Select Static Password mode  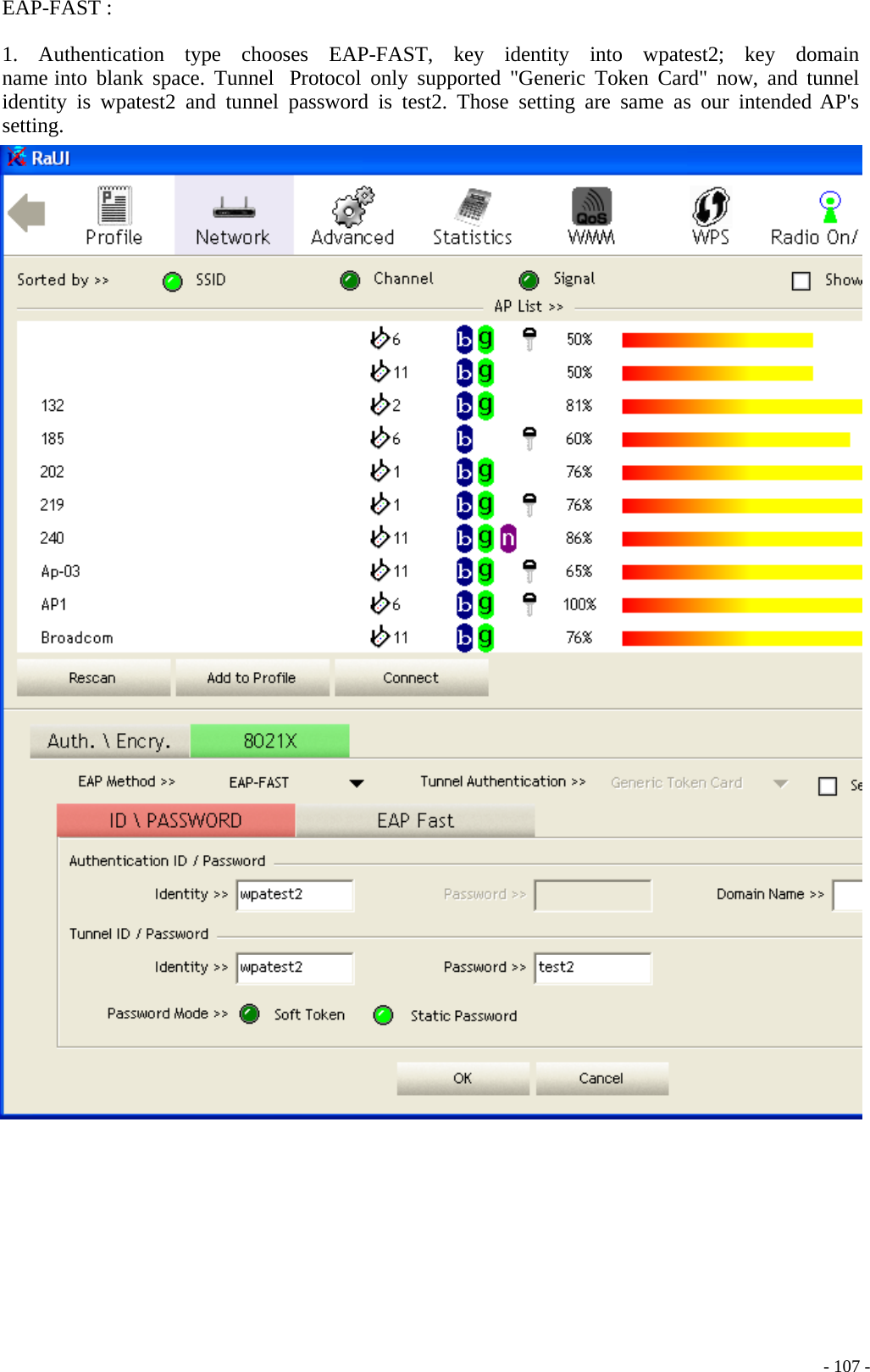[384, 1014]
